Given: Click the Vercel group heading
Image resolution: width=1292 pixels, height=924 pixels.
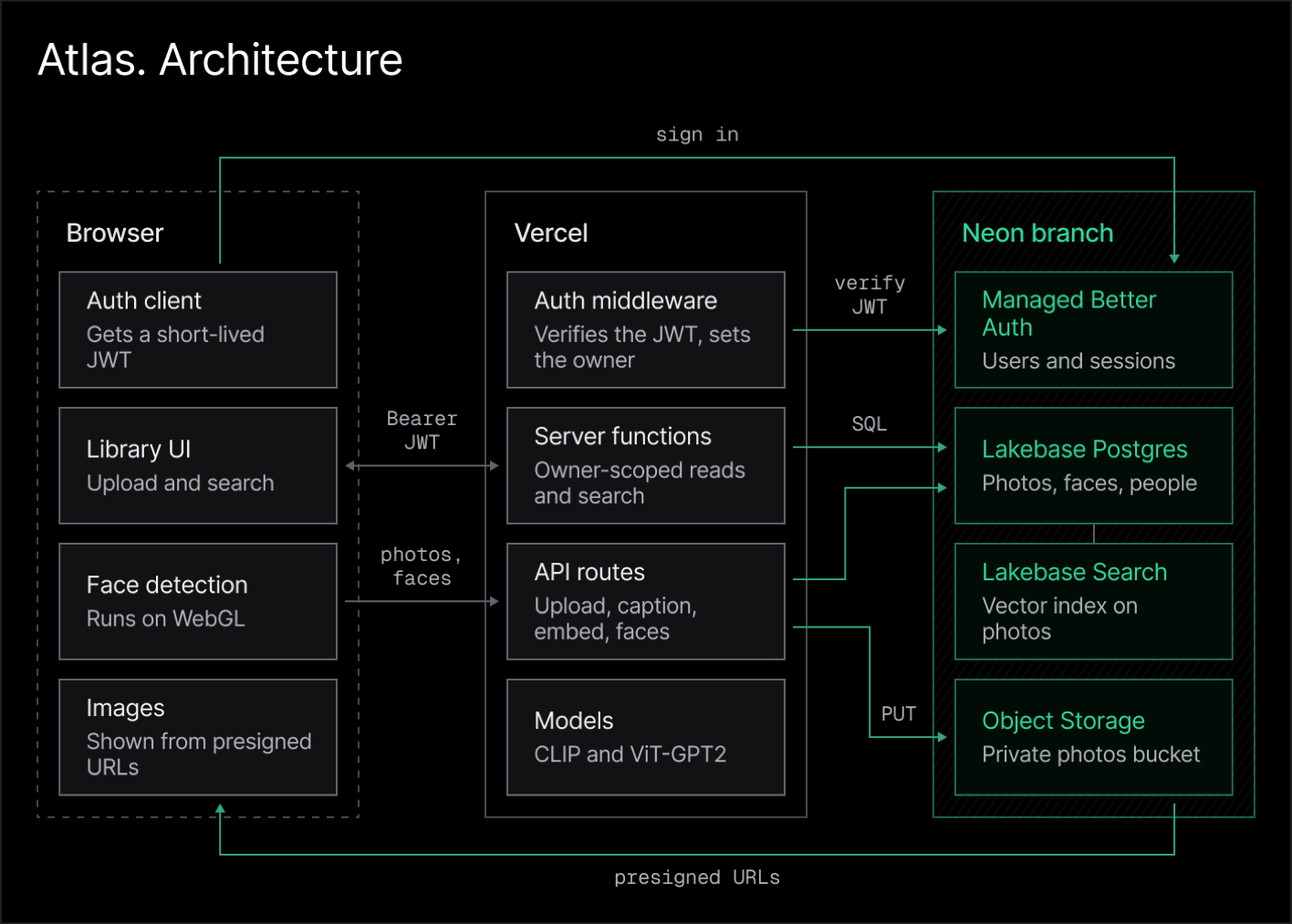Looking at the screenshot, I should pos(551,234).
